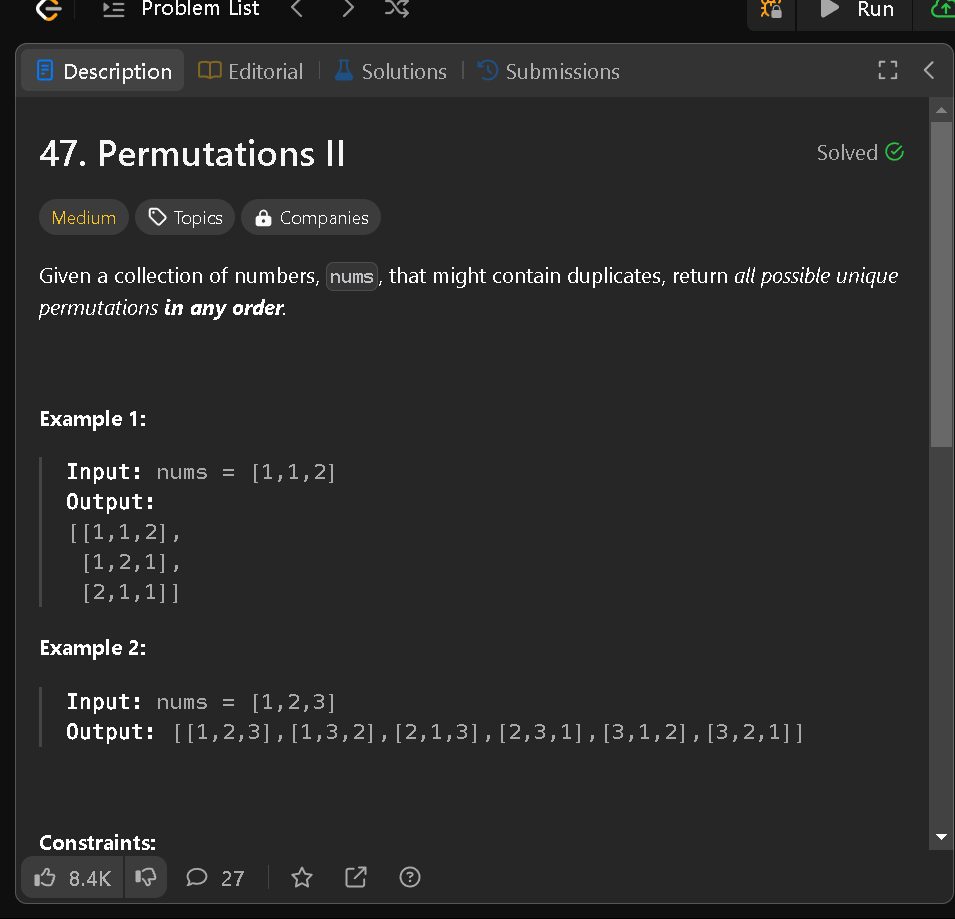Click the scrollbar down arrow

coord(941,836)
